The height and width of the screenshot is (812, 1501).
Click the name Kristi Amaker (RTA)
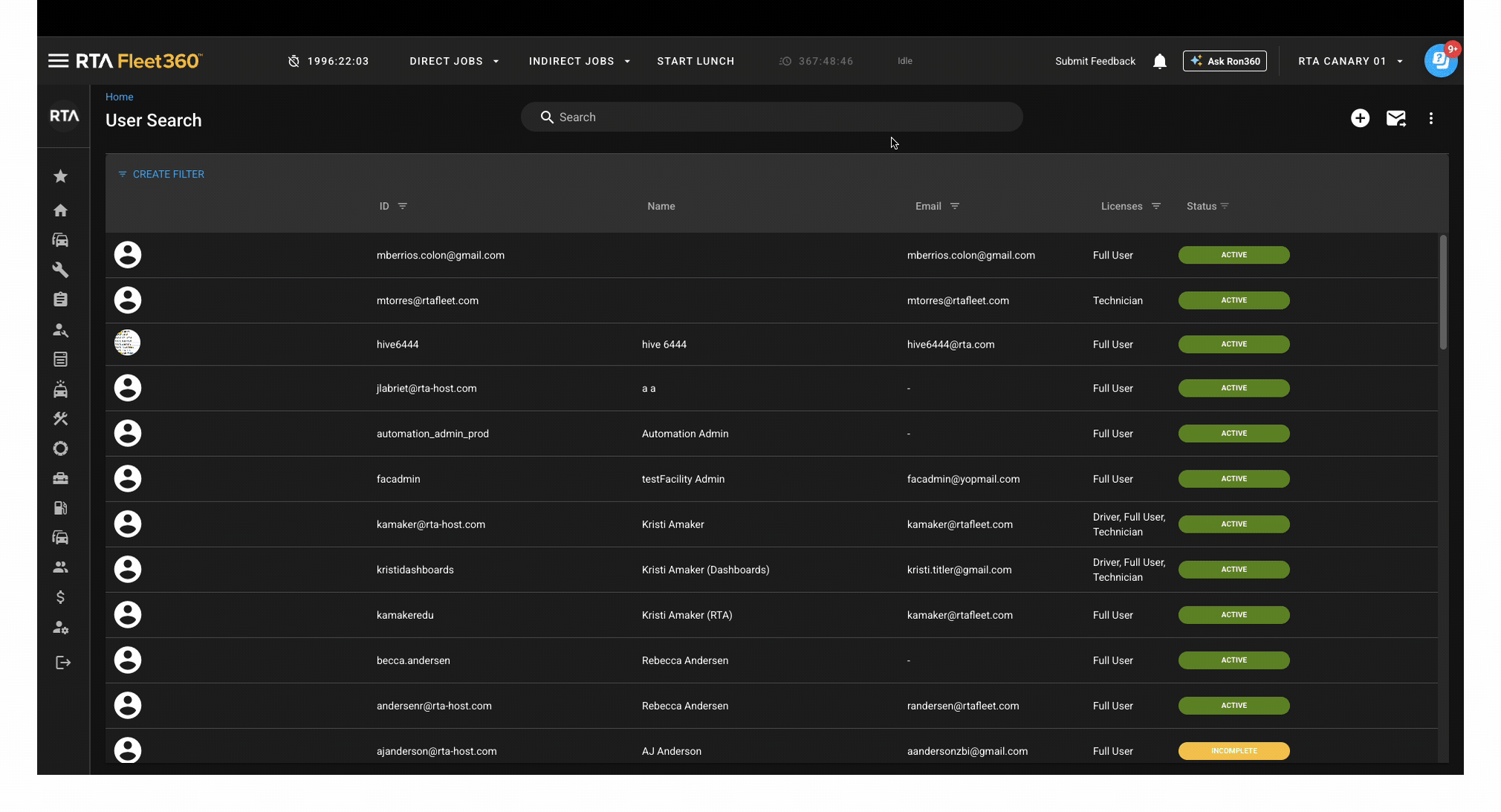tap(687, 615)
